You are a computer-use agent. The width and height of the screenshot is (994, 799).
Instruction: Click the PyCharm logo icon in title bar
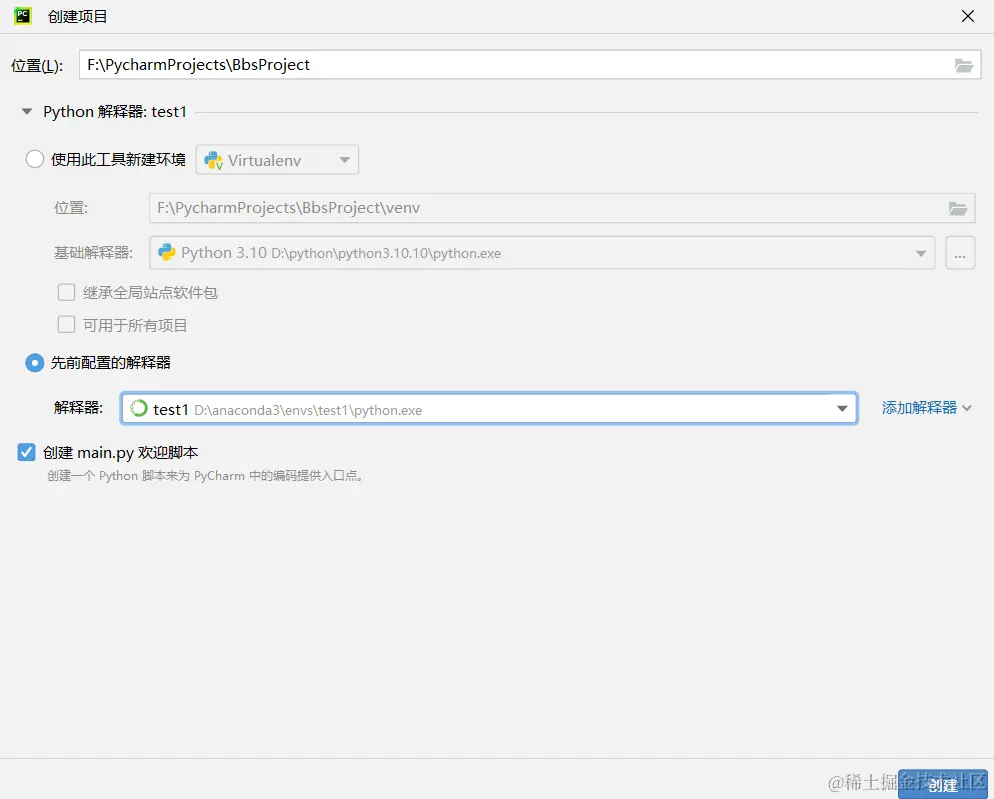click(x=23, y=16)
